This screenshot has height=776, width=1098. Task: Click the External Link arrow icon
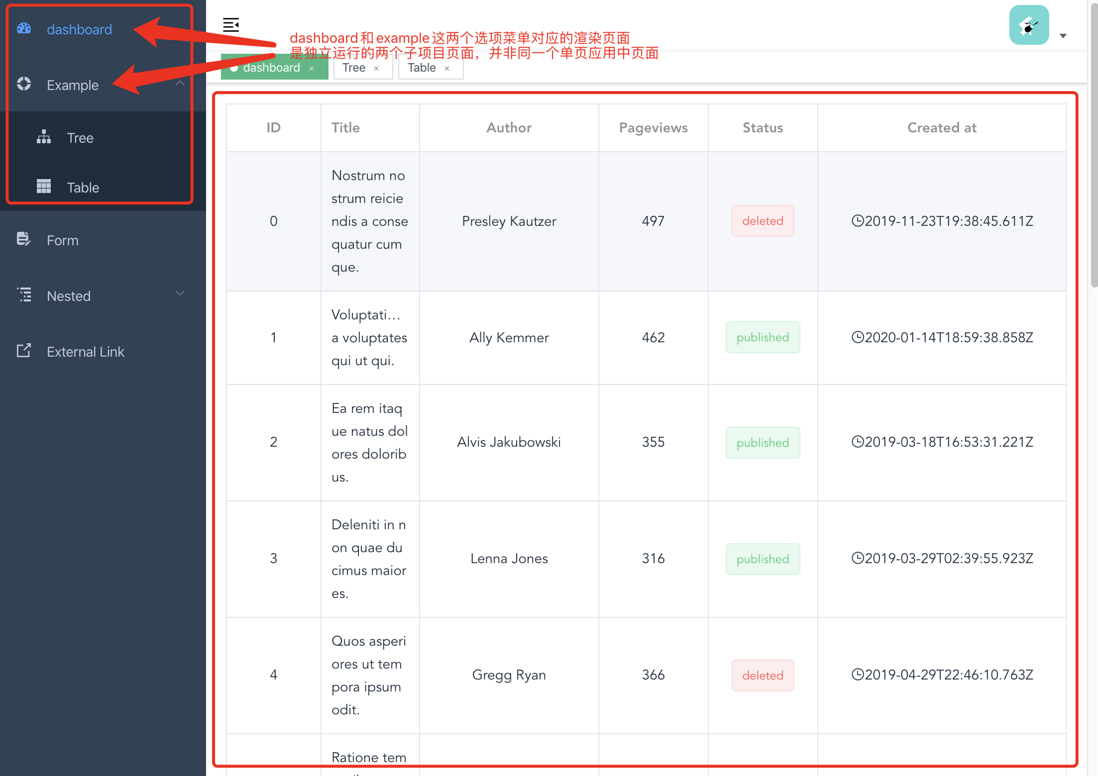pyautogui.click(x=24, y=350)
